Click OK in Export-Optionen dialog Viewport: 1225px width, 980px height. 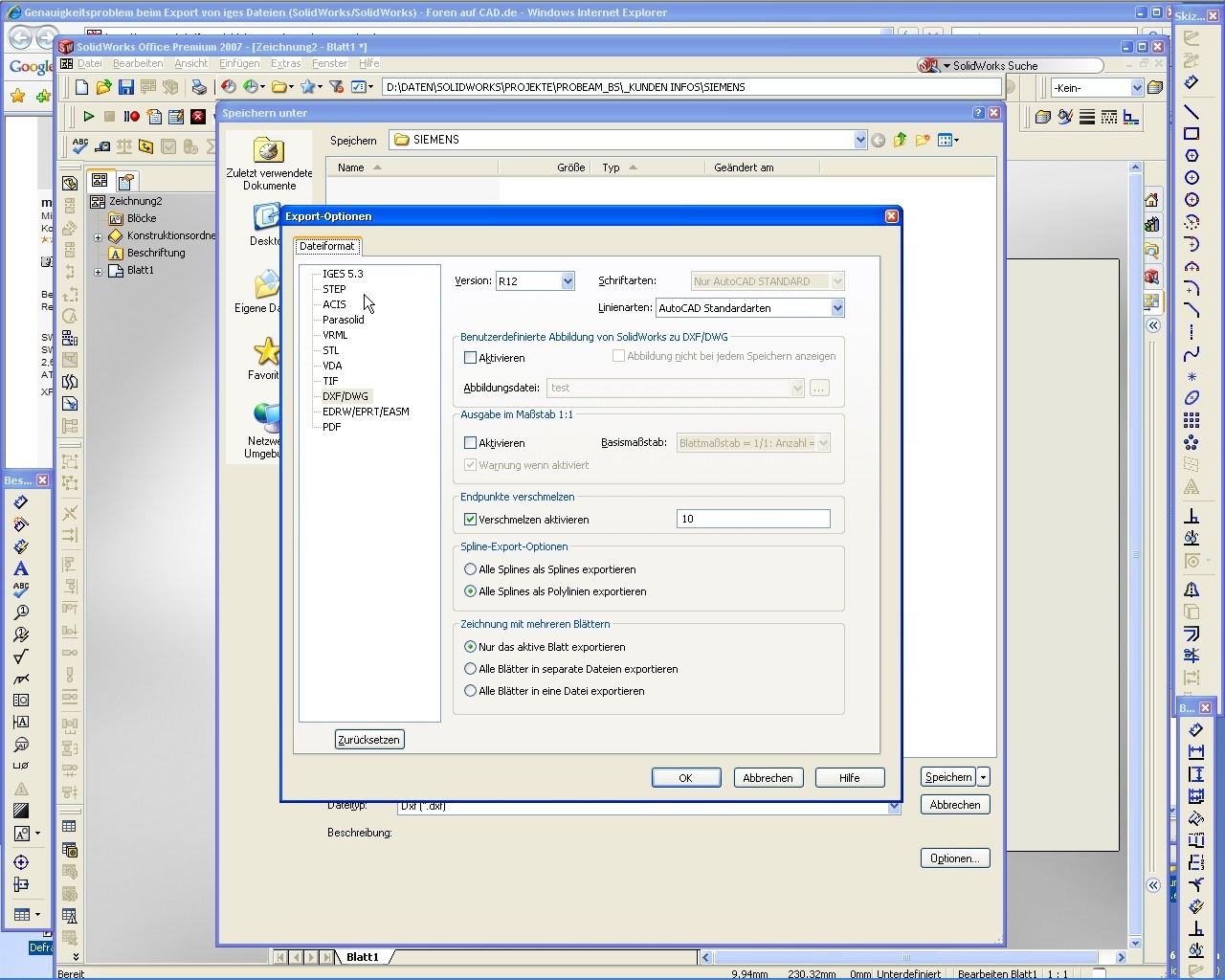click(x=685, y=778)
